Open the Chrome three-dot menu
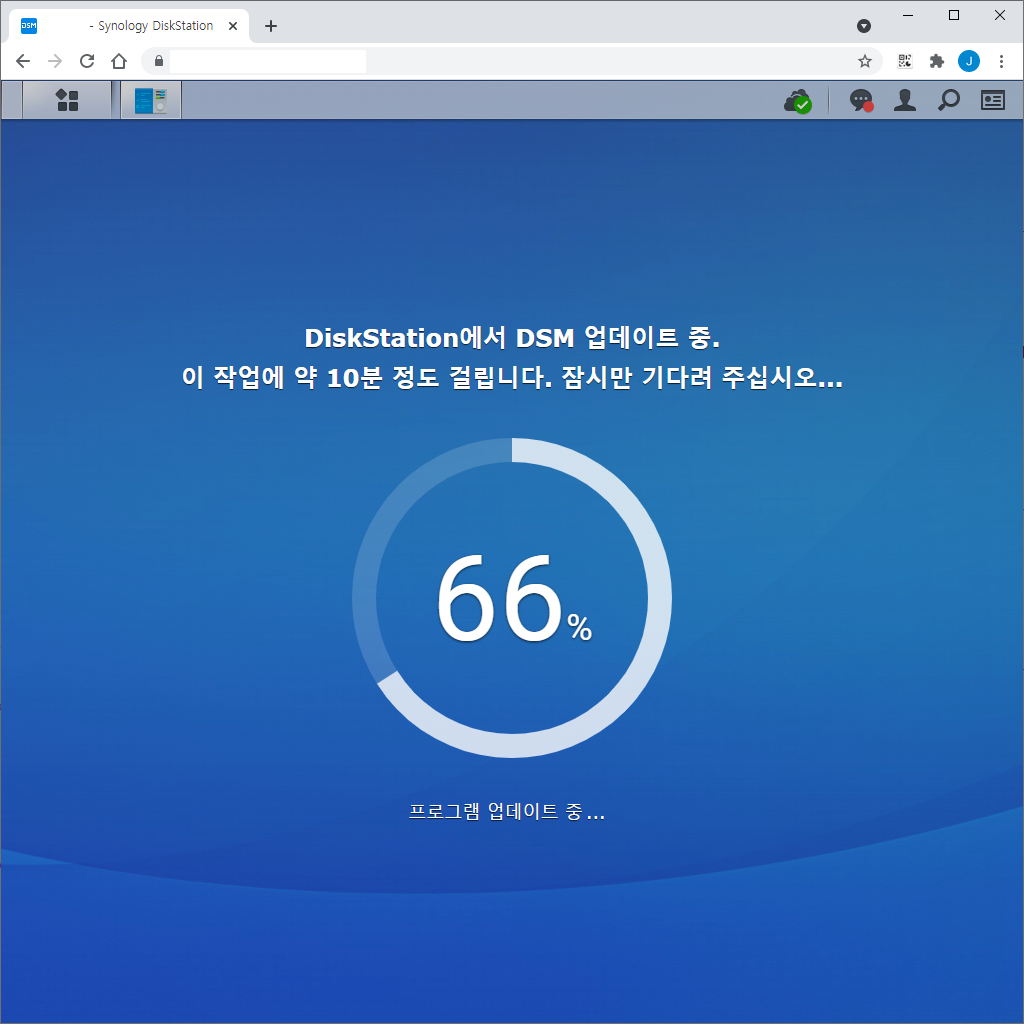This screenshot has height=1024, width=1024. click(x=1001, y=61)
